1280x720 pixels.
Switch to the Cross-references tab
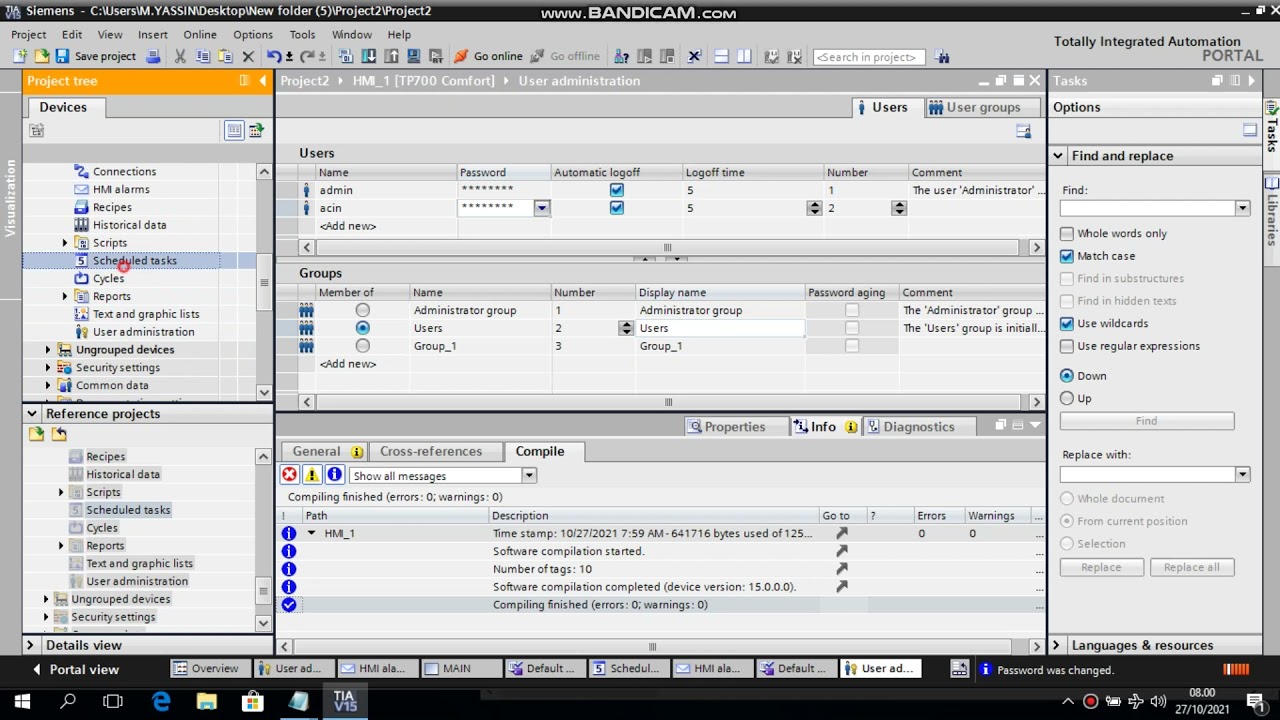pos(431,451)
